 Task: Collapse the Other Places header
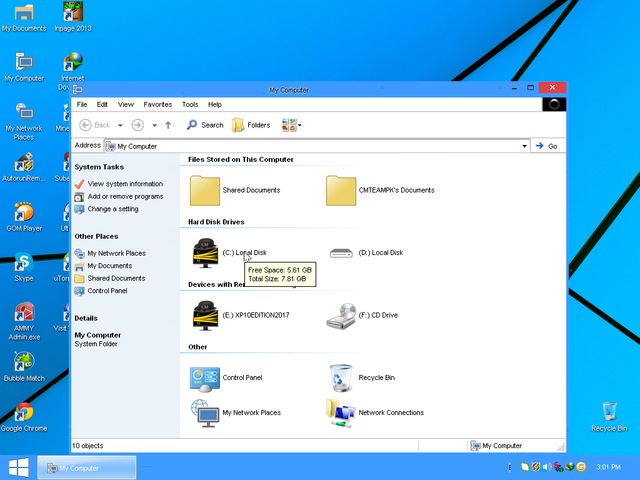96,236
